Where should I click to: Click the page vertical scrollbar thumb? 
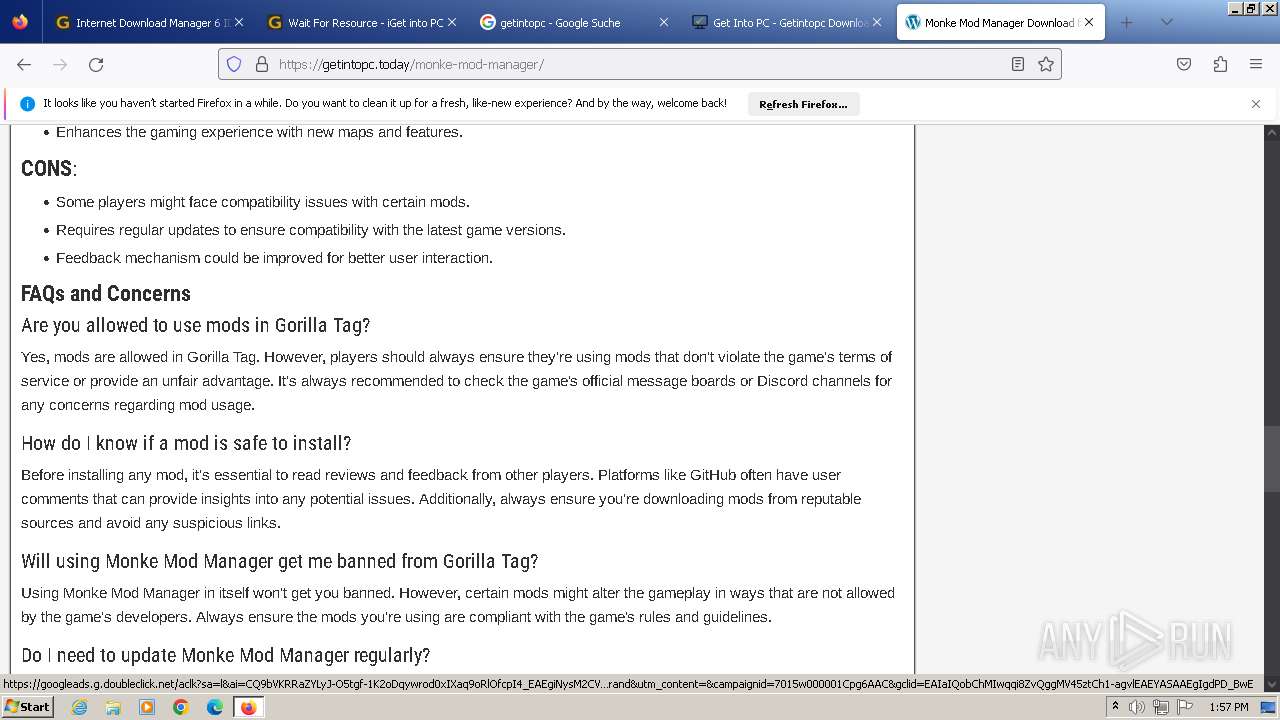click(1272, 459)
